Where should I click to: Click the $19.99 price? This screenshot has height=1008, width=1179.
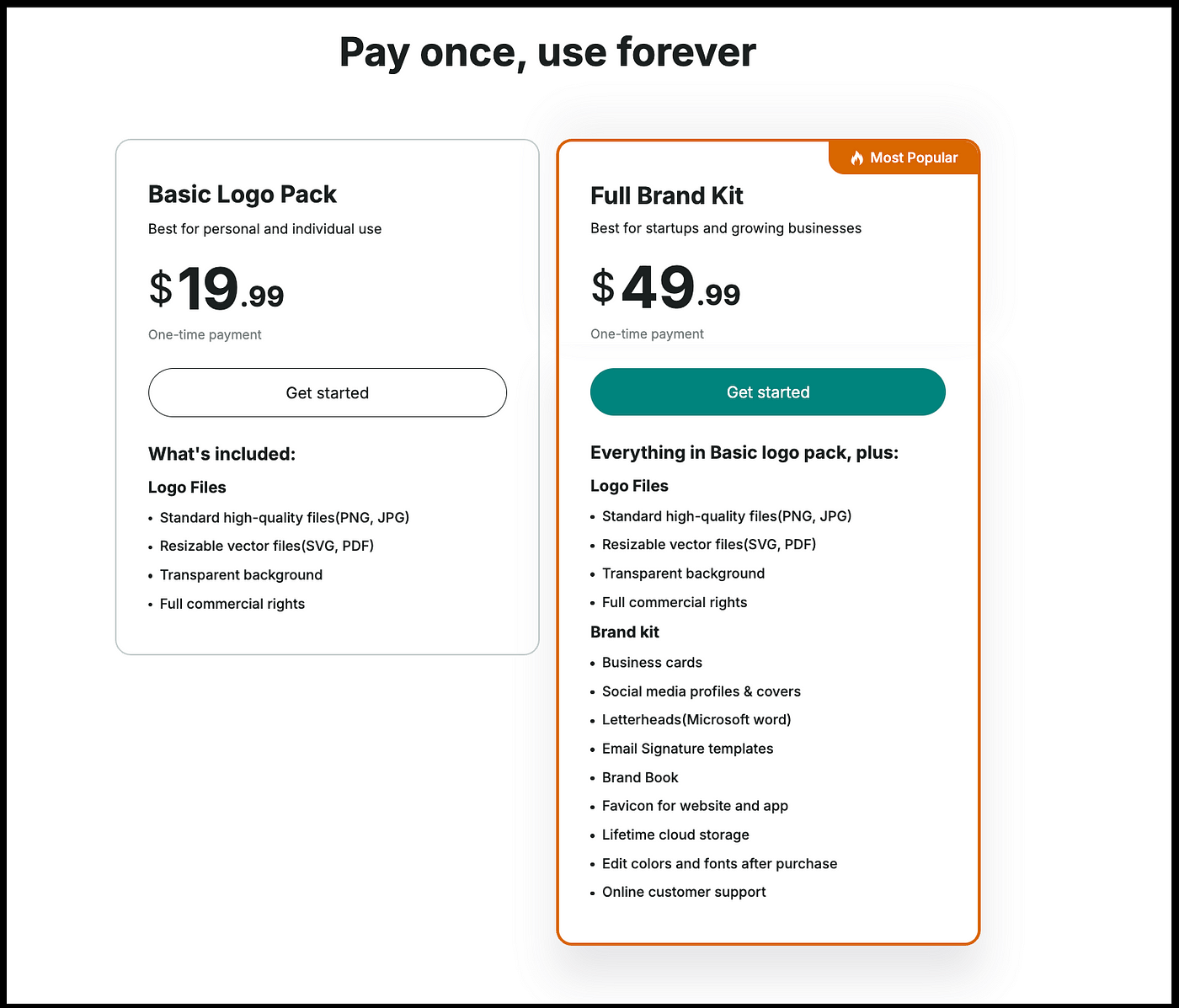click(216, 288)
